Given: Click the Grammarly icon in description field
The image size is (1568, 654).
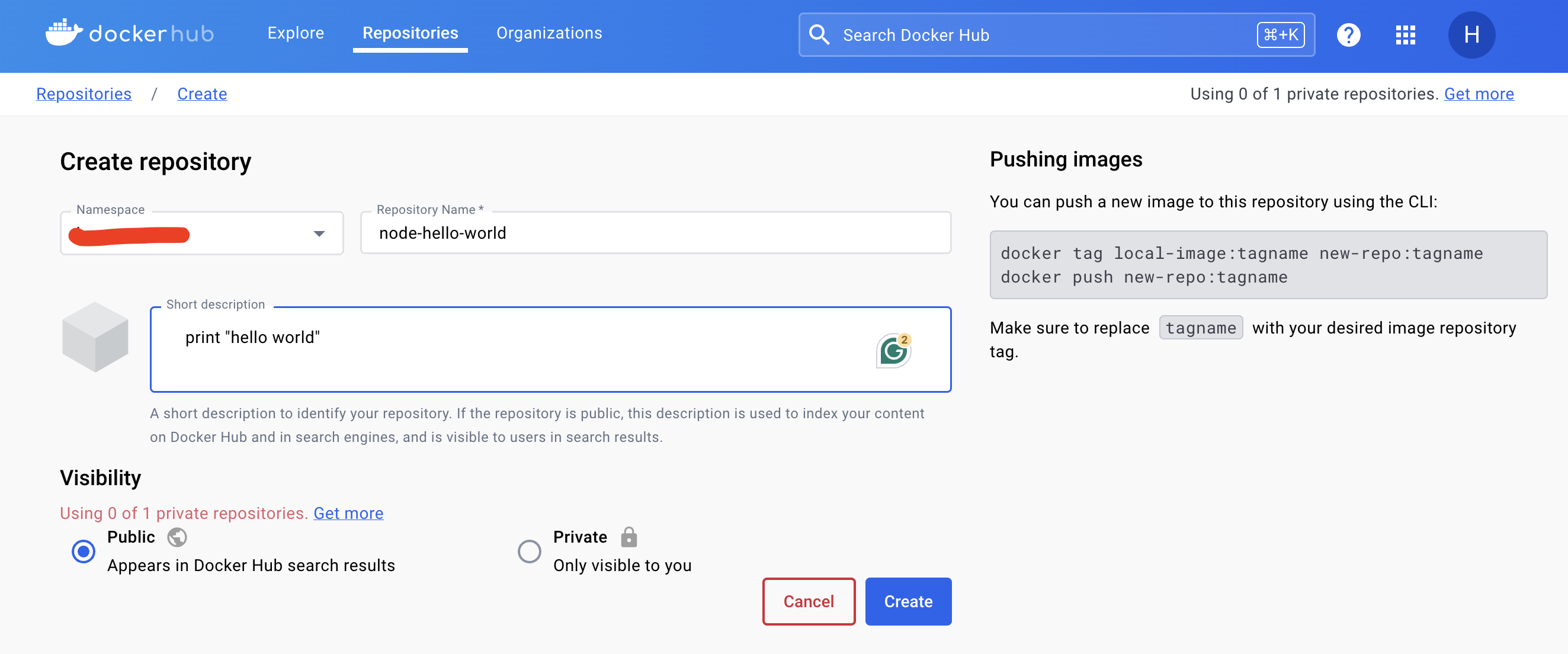Looking at the screenshot, I should 893,351.
